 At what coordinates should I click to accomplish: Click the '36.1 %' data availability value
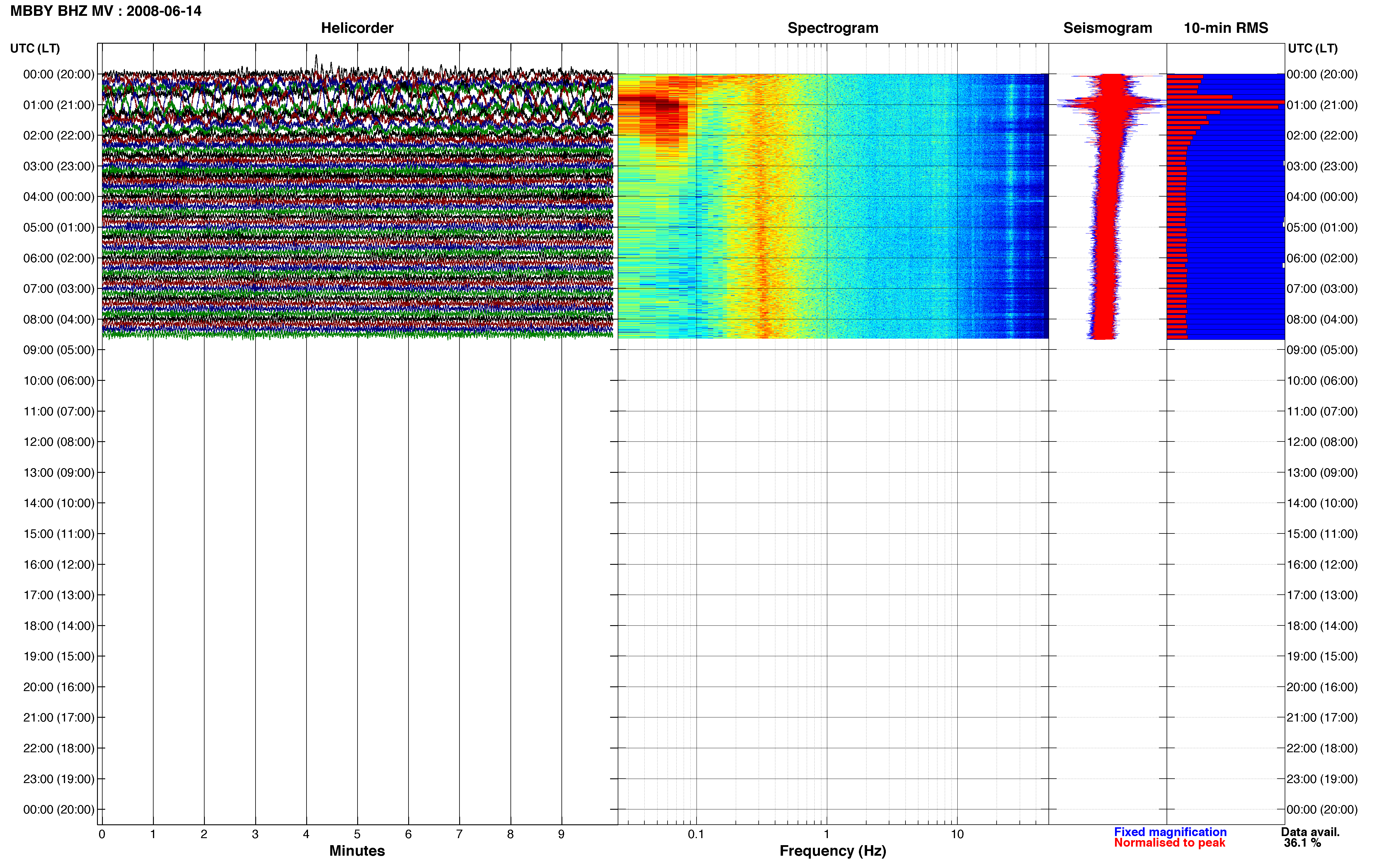pyautogui.click(x=1302, y=843)
